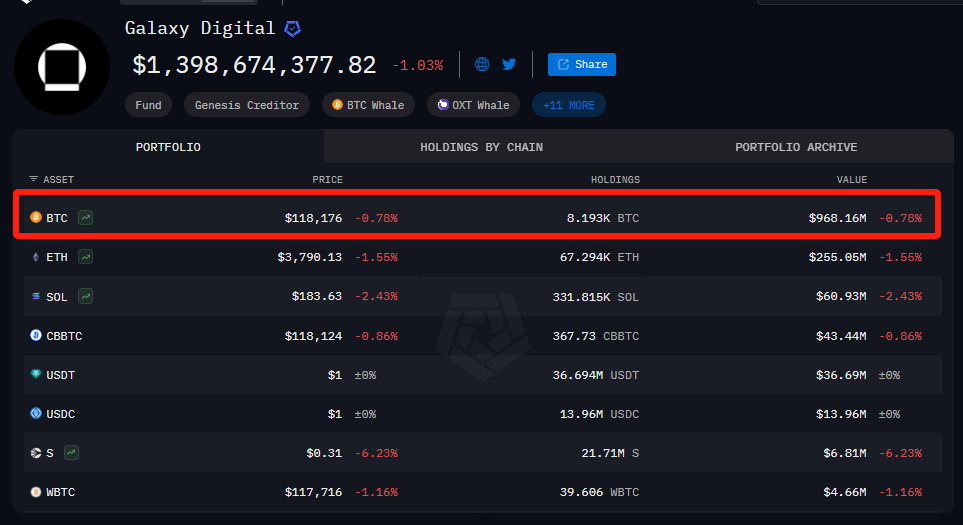Expand the +11 MORE tags

pos(569,105)
